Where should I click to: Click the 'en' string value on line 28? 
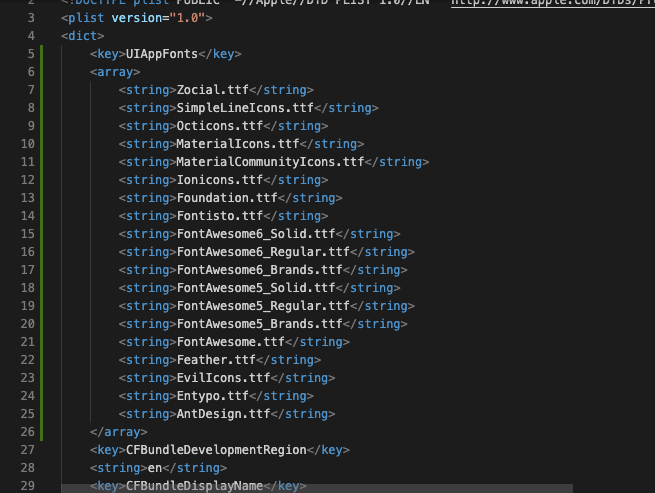155,468
